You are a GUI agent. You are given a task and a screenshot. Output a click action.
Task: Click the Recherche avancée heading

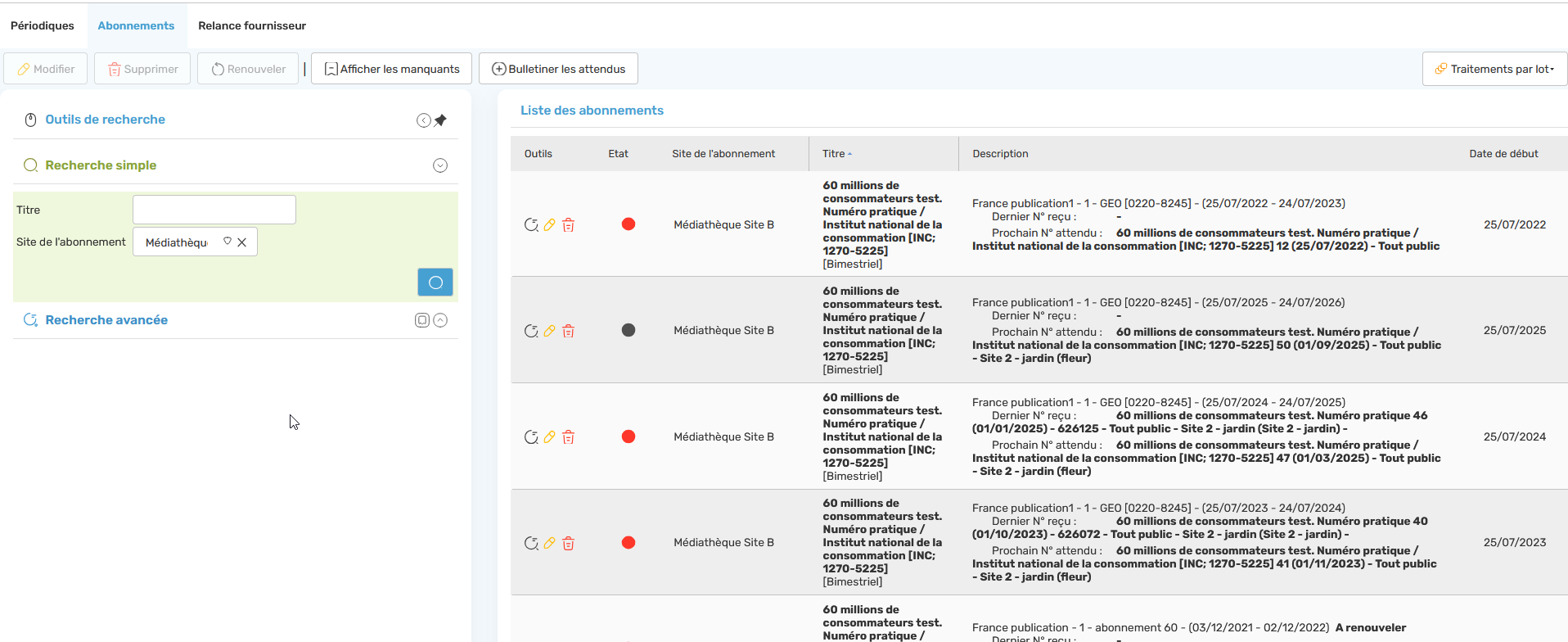[106, 320]
